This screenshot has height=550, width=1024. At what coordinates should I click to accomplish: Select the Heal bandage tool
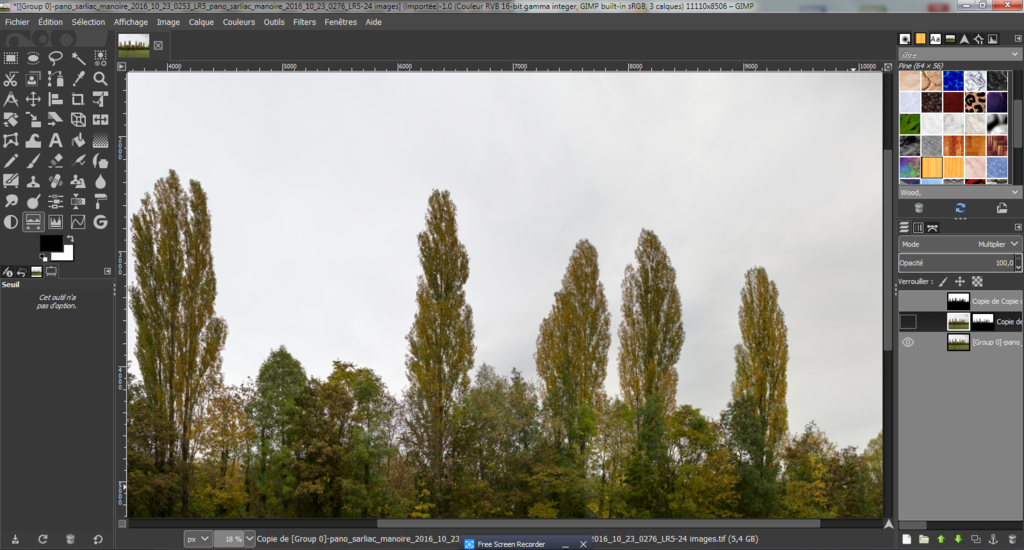point(56,182)
